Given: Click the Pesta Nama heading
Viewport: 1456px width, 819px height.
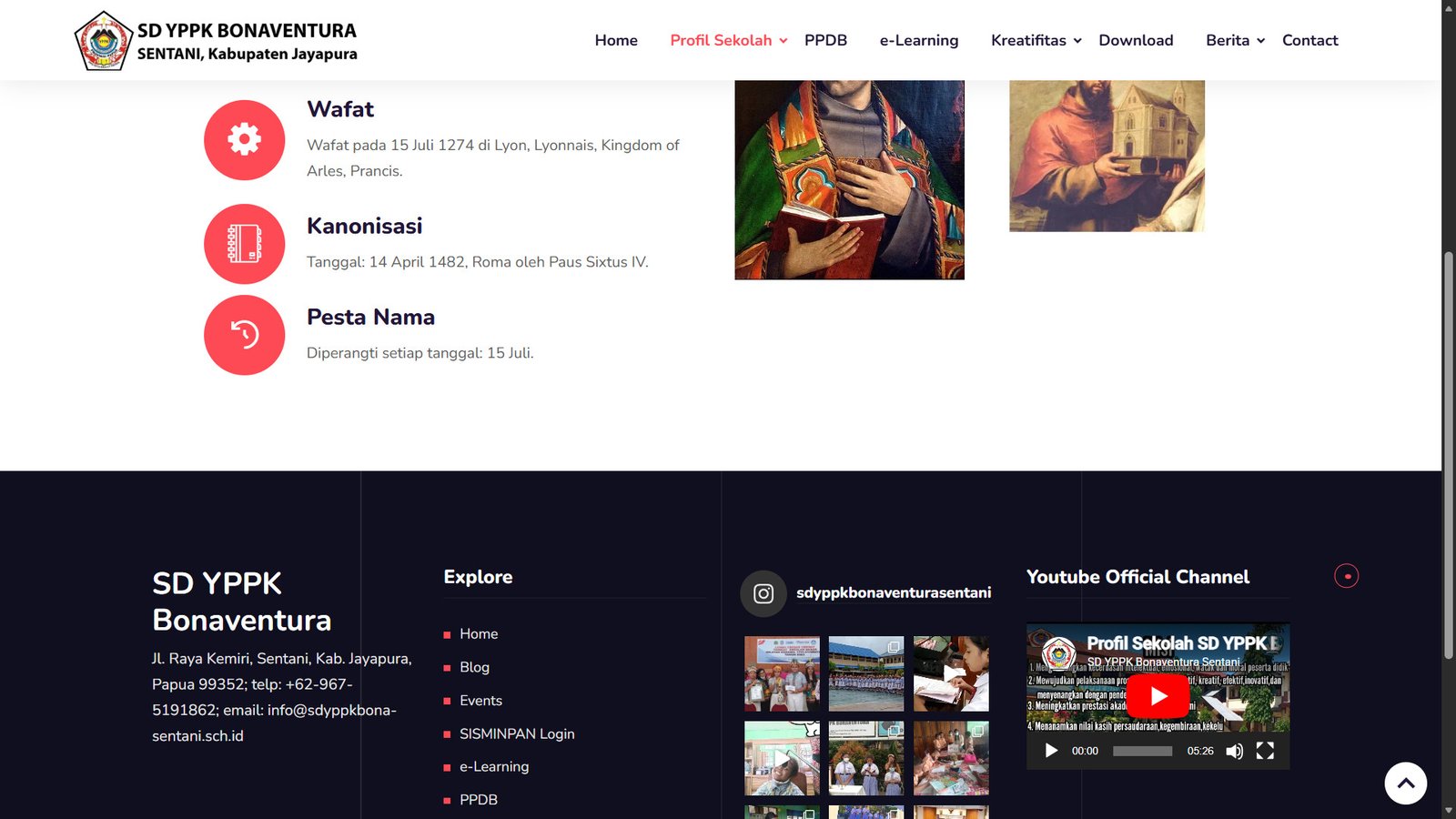Looking at the screenshot, I should (370, 317).
